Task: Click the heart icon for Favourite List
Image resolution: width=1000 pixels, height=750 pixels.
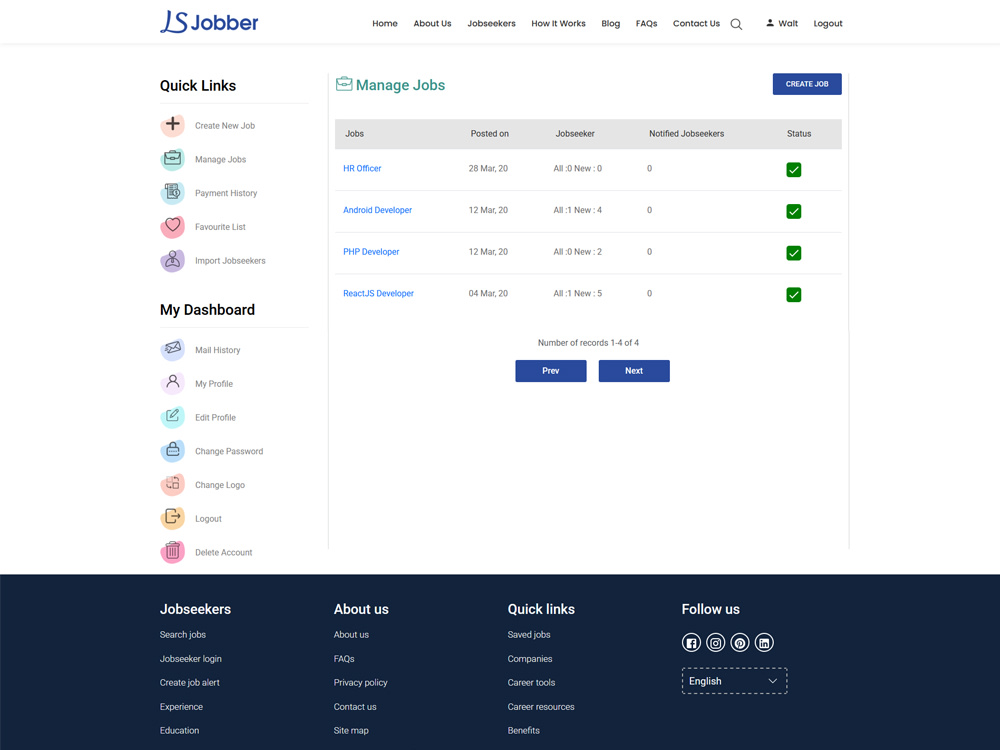Action: 173,226
